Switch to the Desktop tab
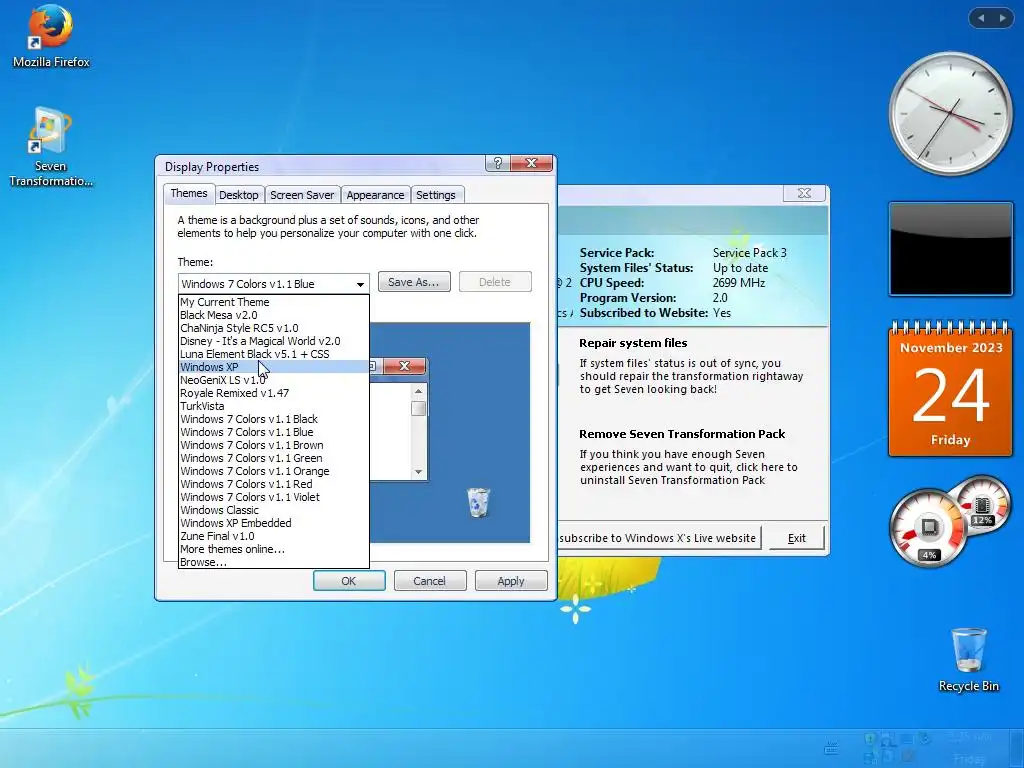The image size is (1024, 768). tap(238, 195)
